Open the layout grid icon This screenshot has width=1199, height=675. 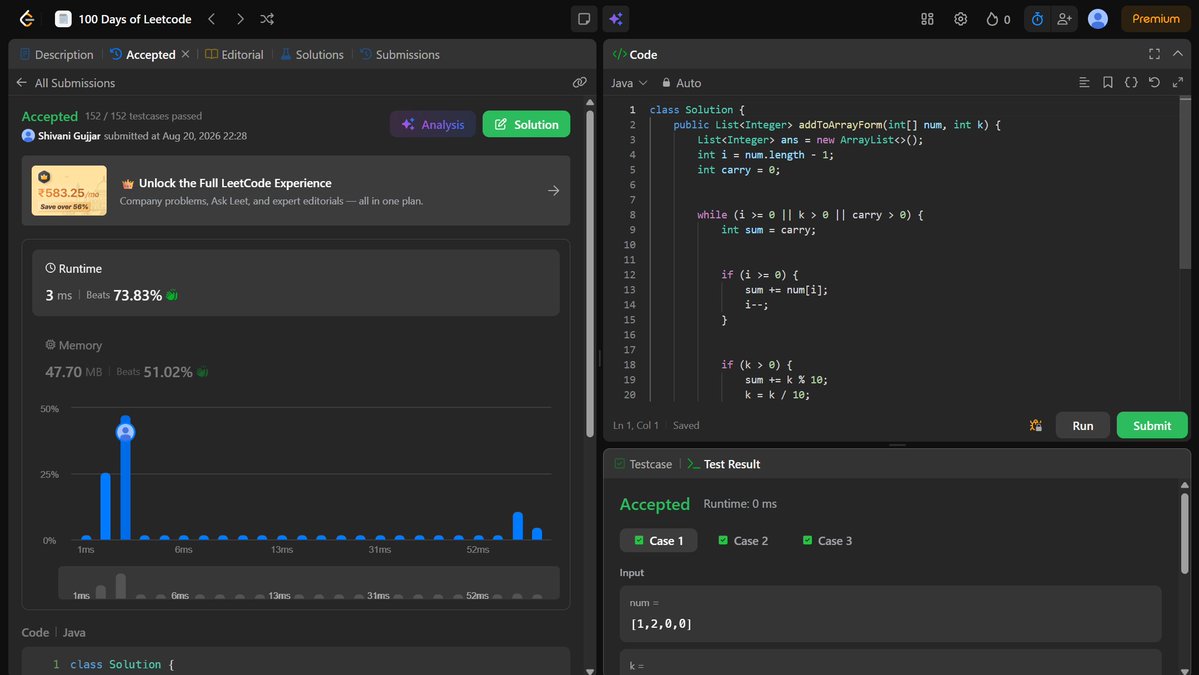(x=928, y=19)
